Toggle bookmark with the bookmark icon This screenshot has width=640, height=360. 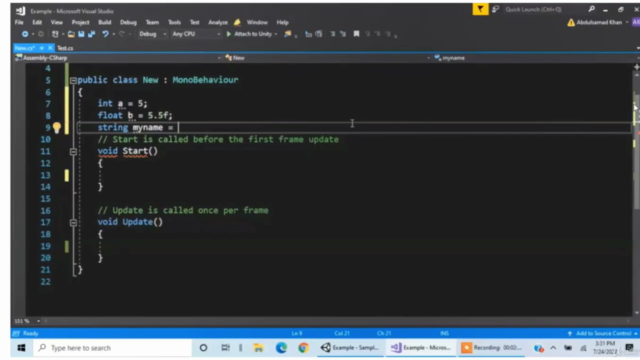[356, 34]
